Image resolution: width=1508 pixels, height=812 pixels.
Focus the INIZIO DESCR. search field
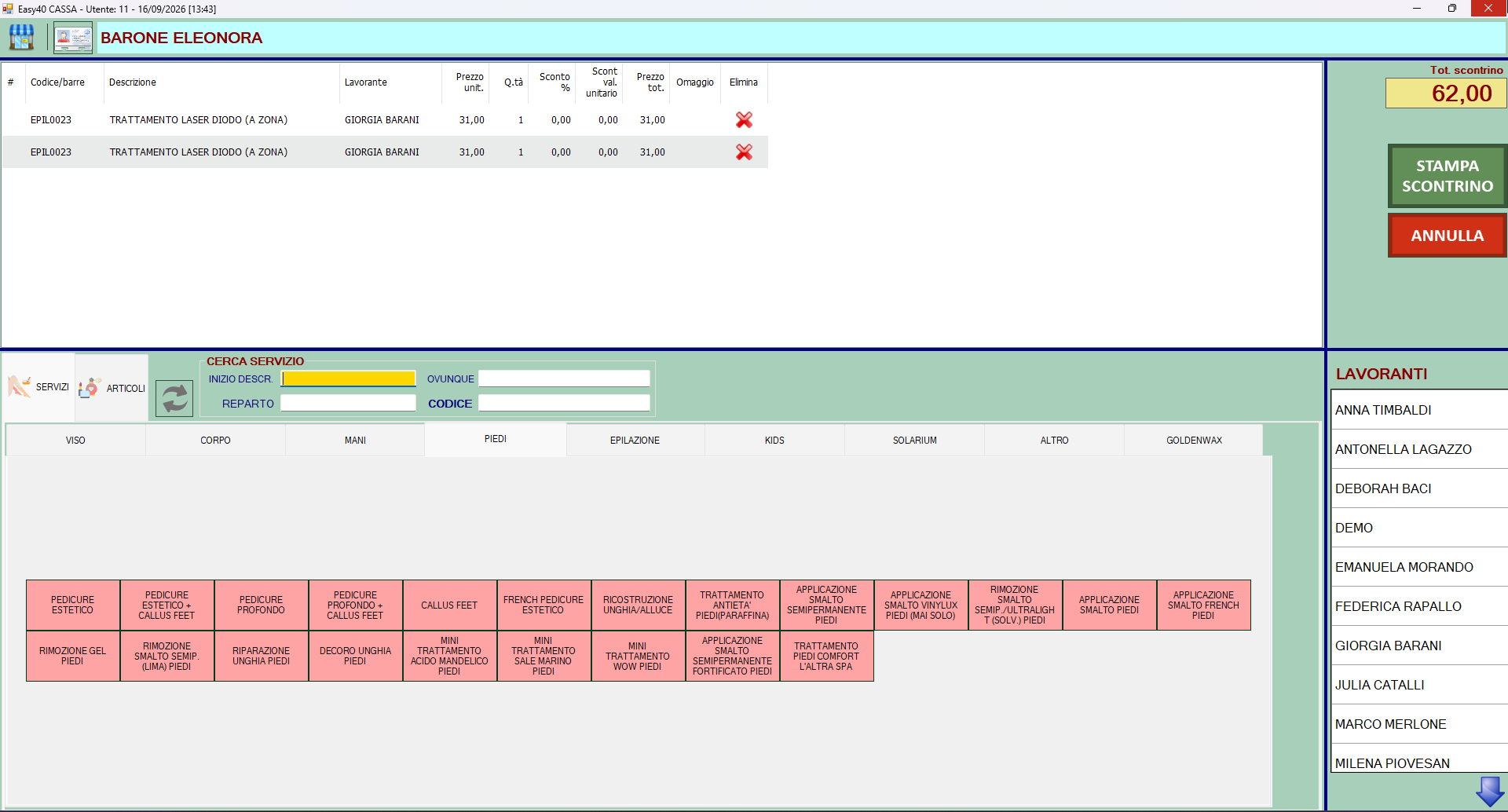click(x=349, y=379)
